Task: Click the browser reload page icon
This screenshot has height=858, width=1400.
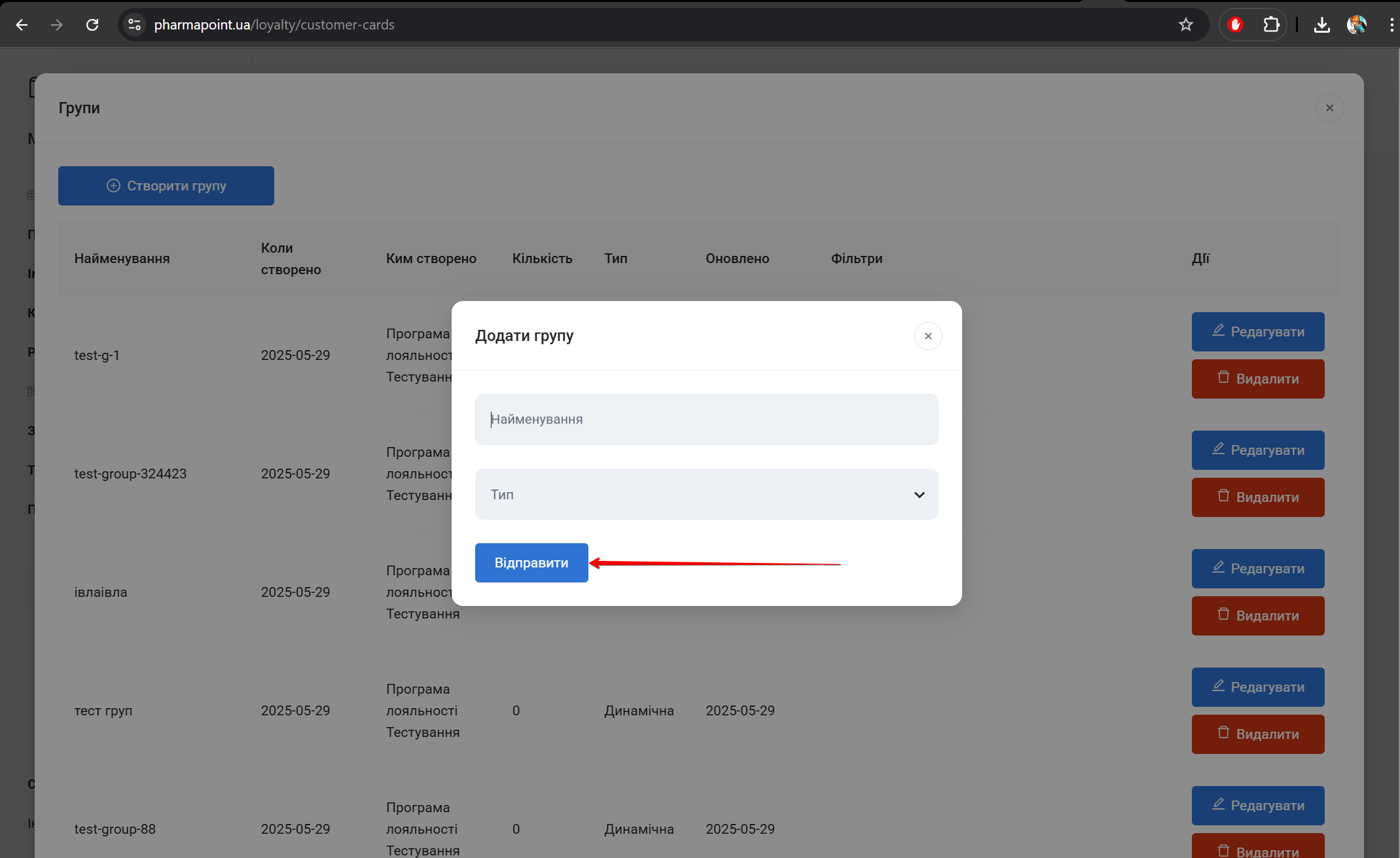Action: (92, 25)
